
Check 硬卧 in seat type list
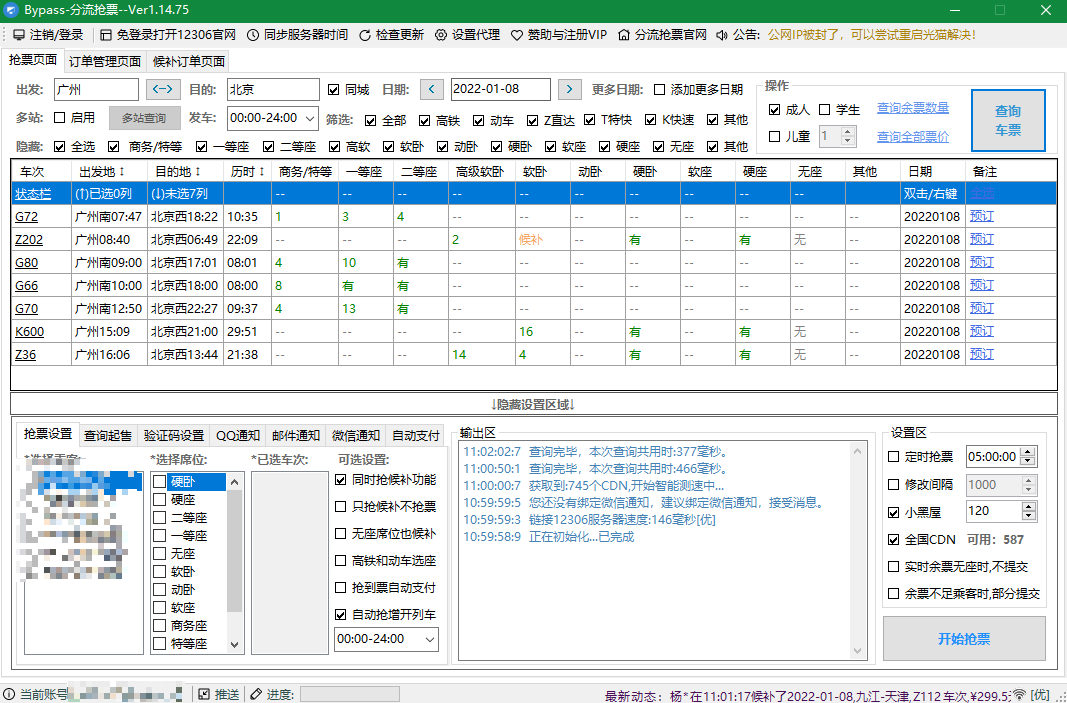click(x=159, y=482)
